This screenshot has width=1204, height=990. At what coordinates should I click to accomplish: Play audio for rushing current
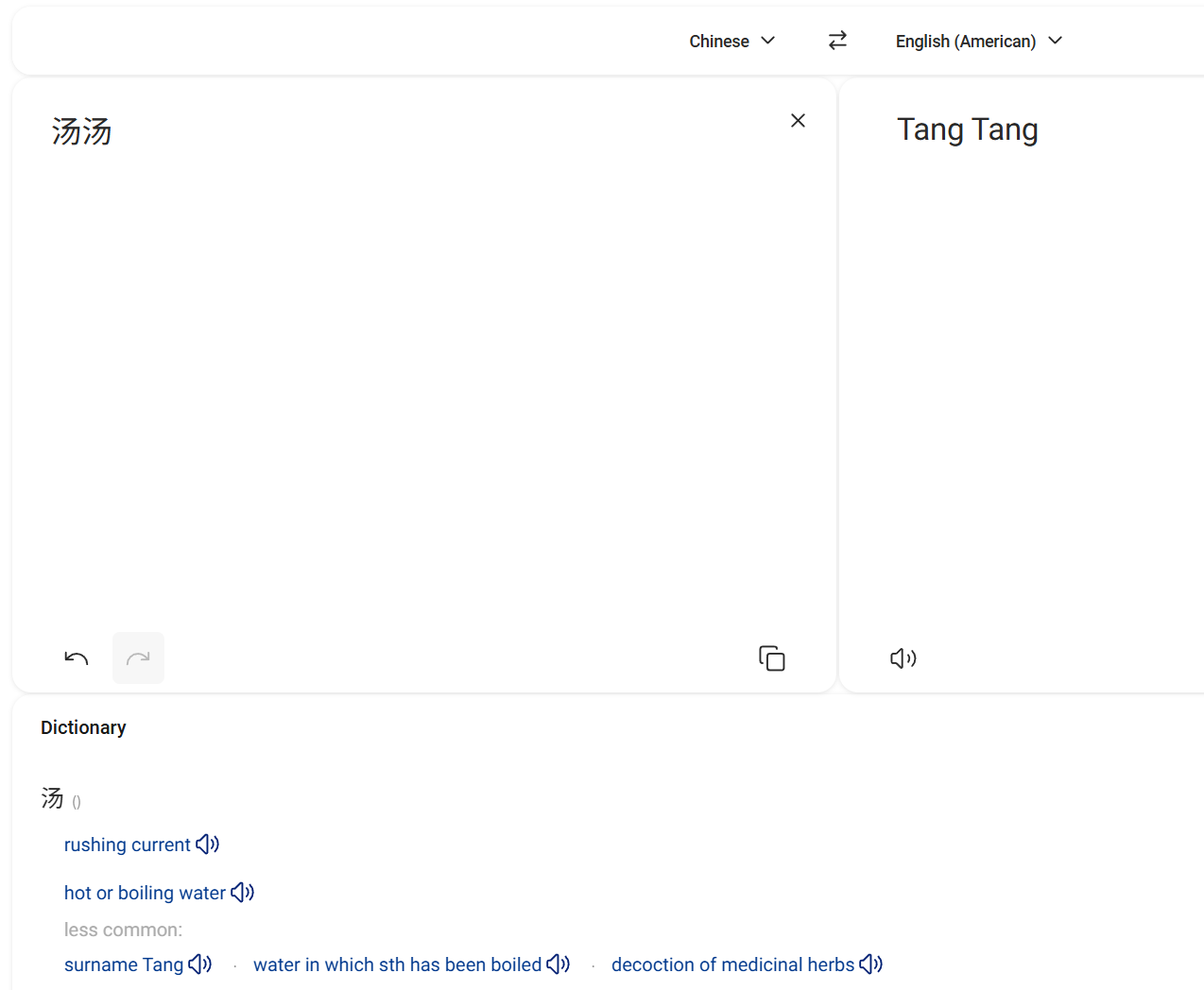pyautogui.click(x=208, y=845)
